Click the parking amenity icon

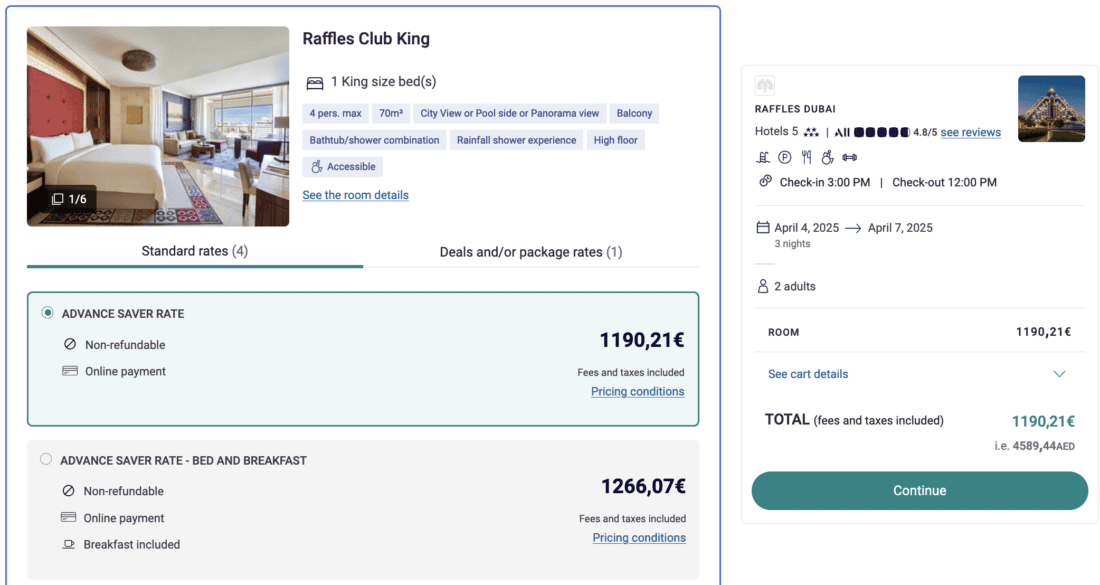coord(785,157)
